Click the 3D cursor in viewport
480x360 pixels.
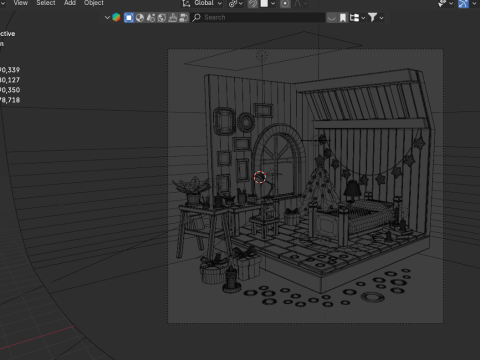pyautogui.click(x=260, y=177)
